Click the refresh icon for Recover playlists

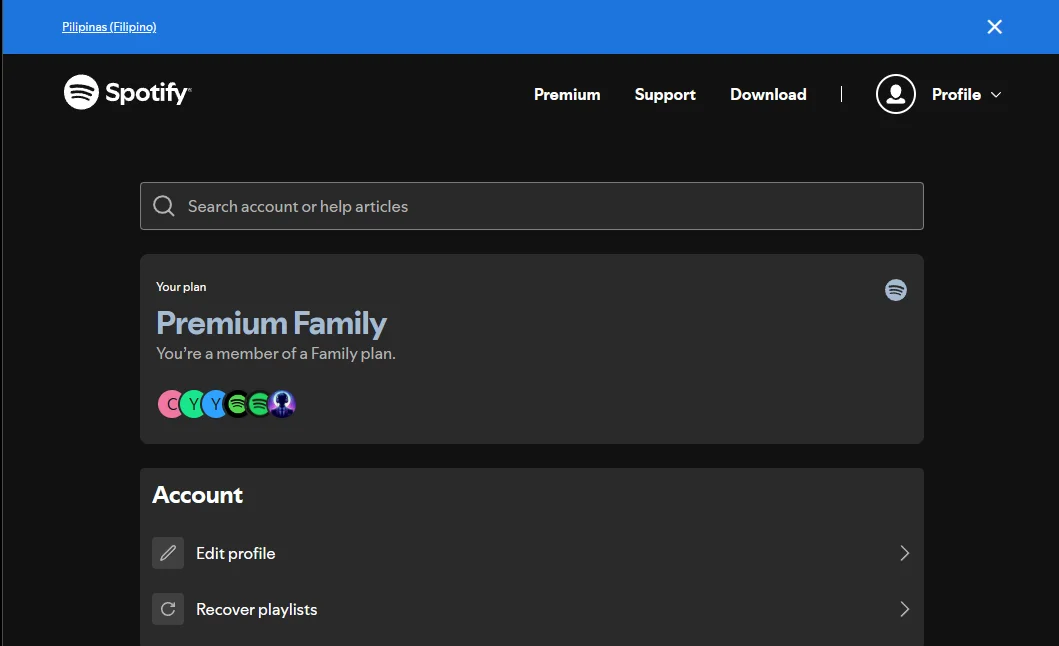[168, 609]
